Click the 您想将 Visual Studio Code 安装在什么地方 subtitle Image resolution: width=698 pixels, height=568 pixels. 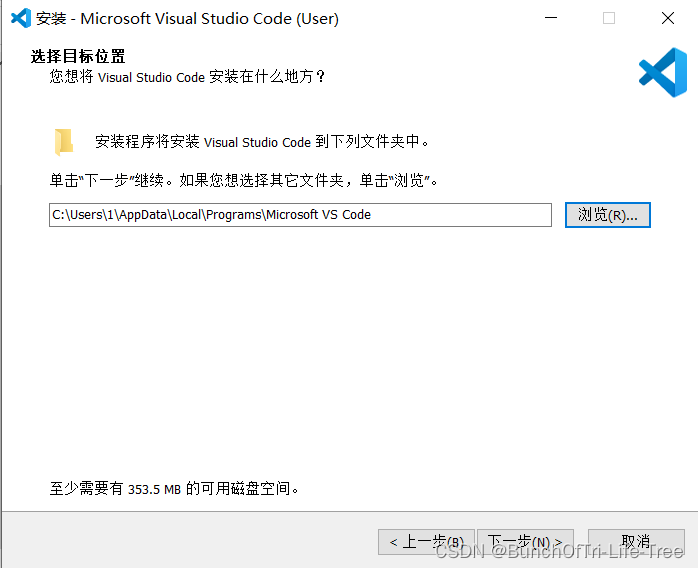pyautogui.click(x=187, y=77)
